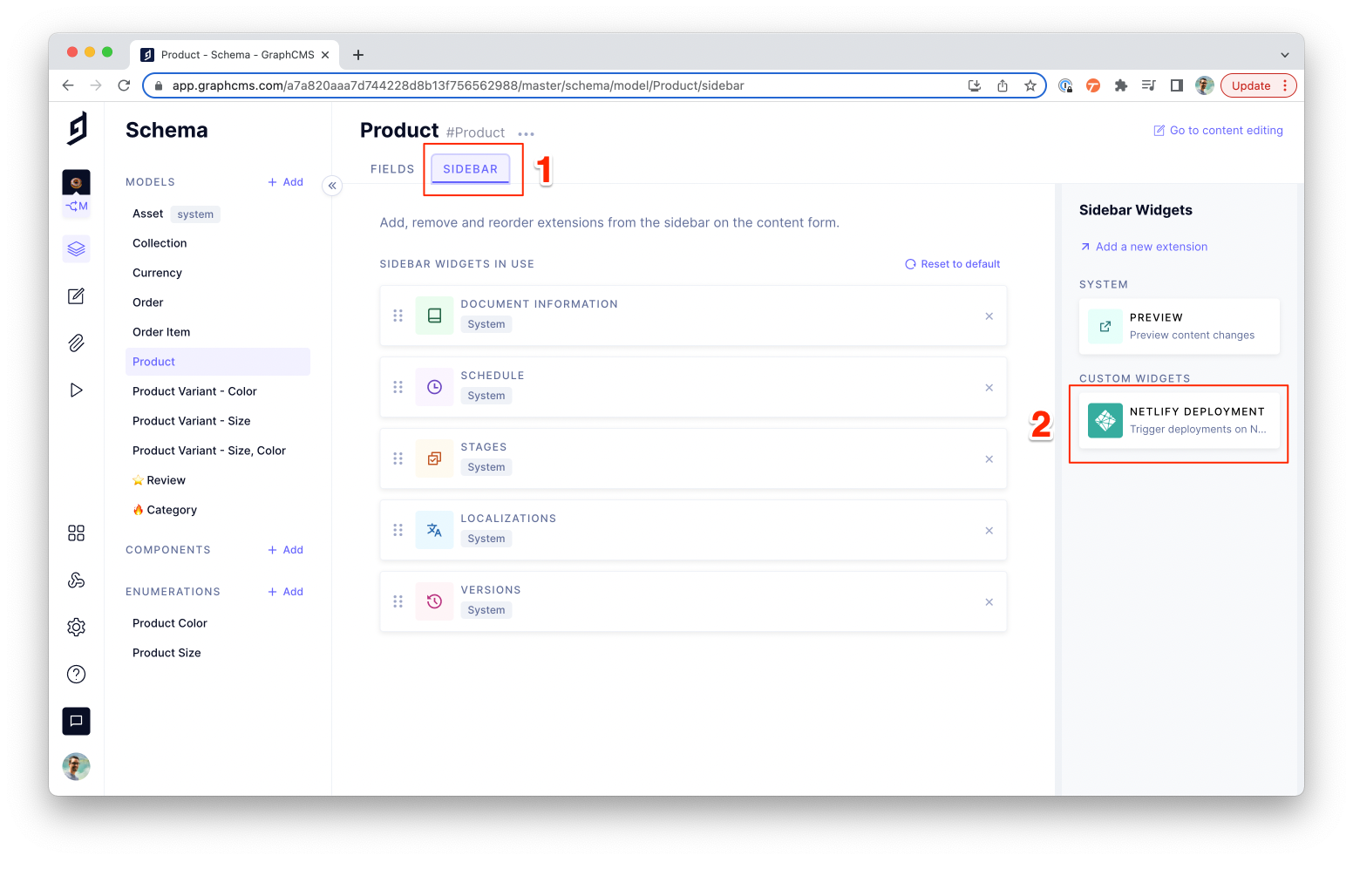1353x896 pixels.
Task: Open the Webhooks icon in left rail
Action: 77,580
